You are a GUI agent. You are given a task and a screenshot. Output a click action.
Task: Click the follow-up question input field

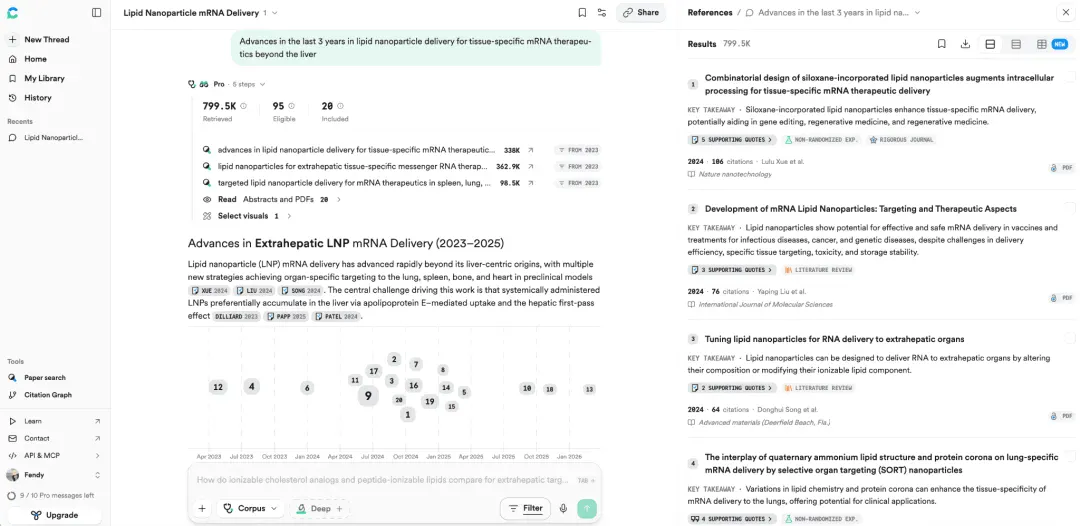(382, 480)
